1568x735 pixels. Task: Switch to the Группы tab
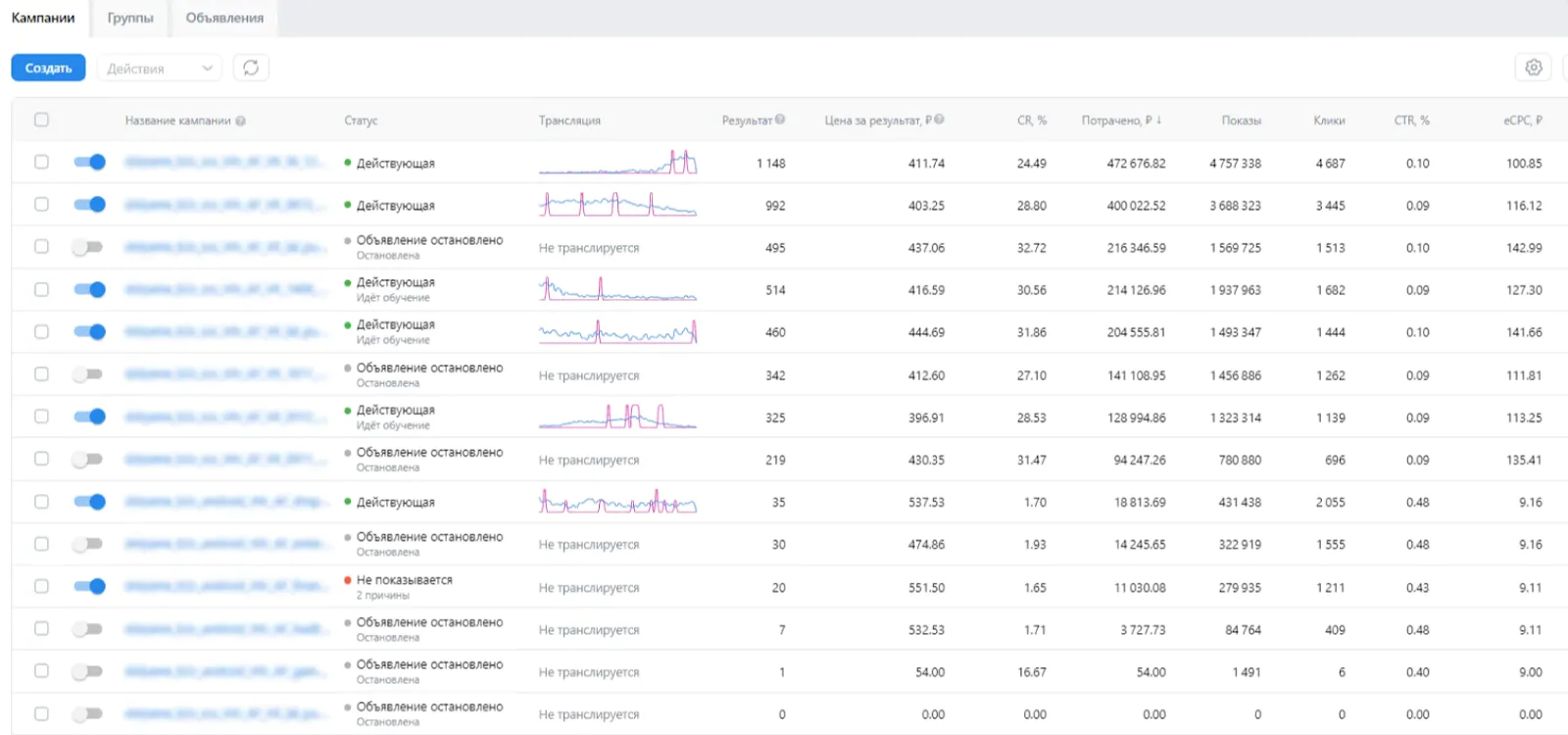130,18
